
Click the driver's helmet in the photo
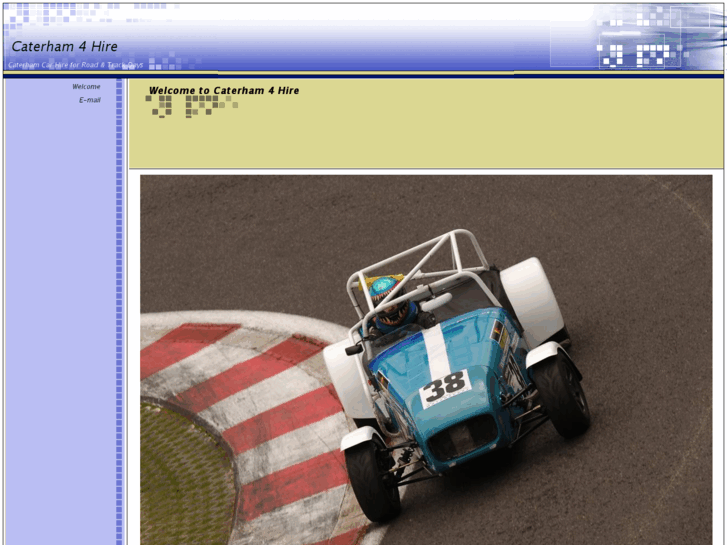pos(391,312)
